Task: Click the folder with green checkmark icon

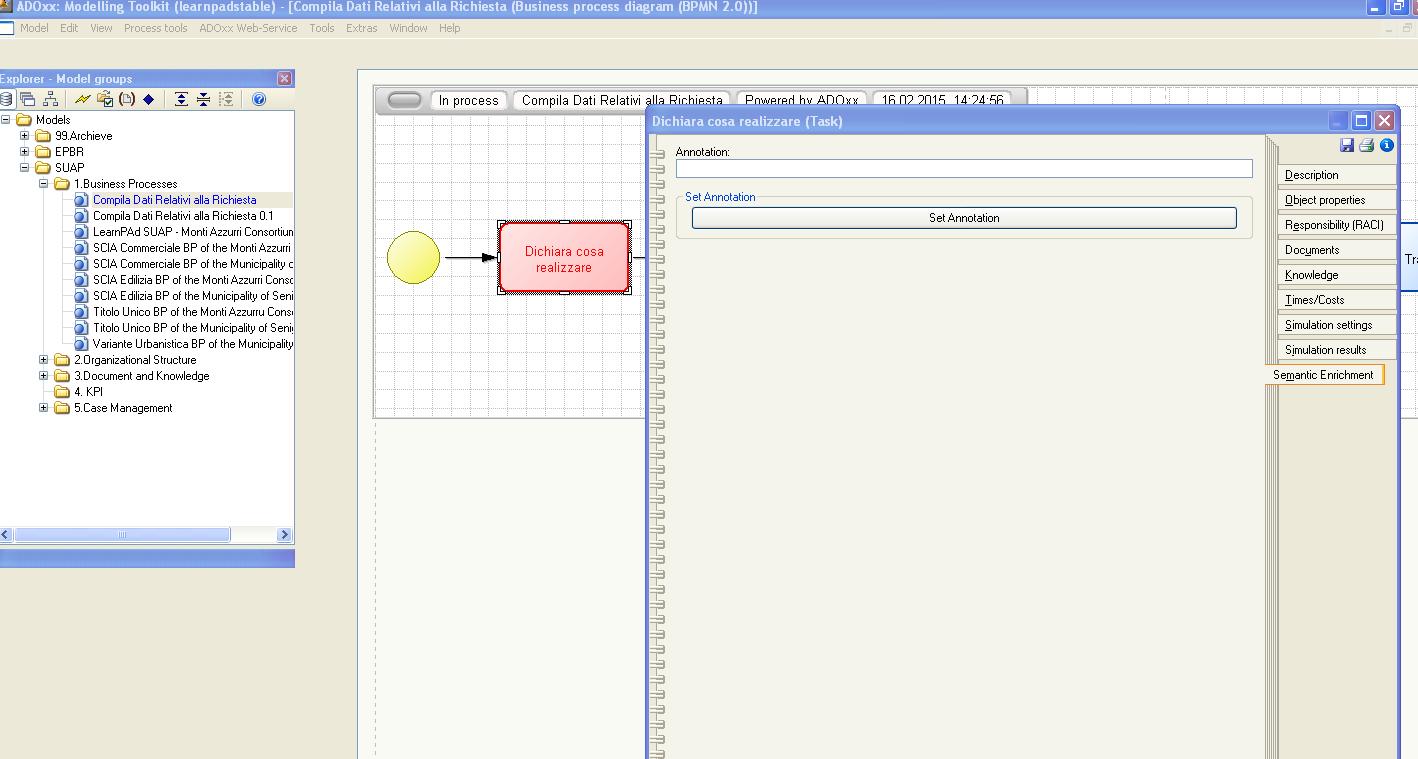Action: [104, 99]
